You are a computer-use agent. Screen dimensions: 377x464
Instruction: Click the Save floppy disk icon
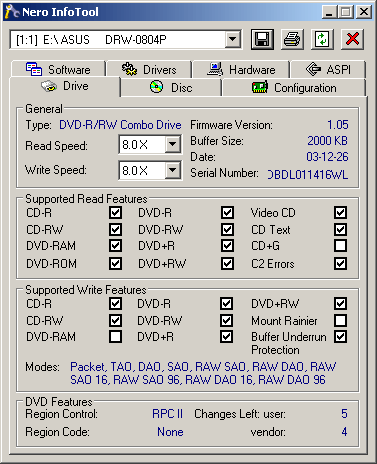262,39
